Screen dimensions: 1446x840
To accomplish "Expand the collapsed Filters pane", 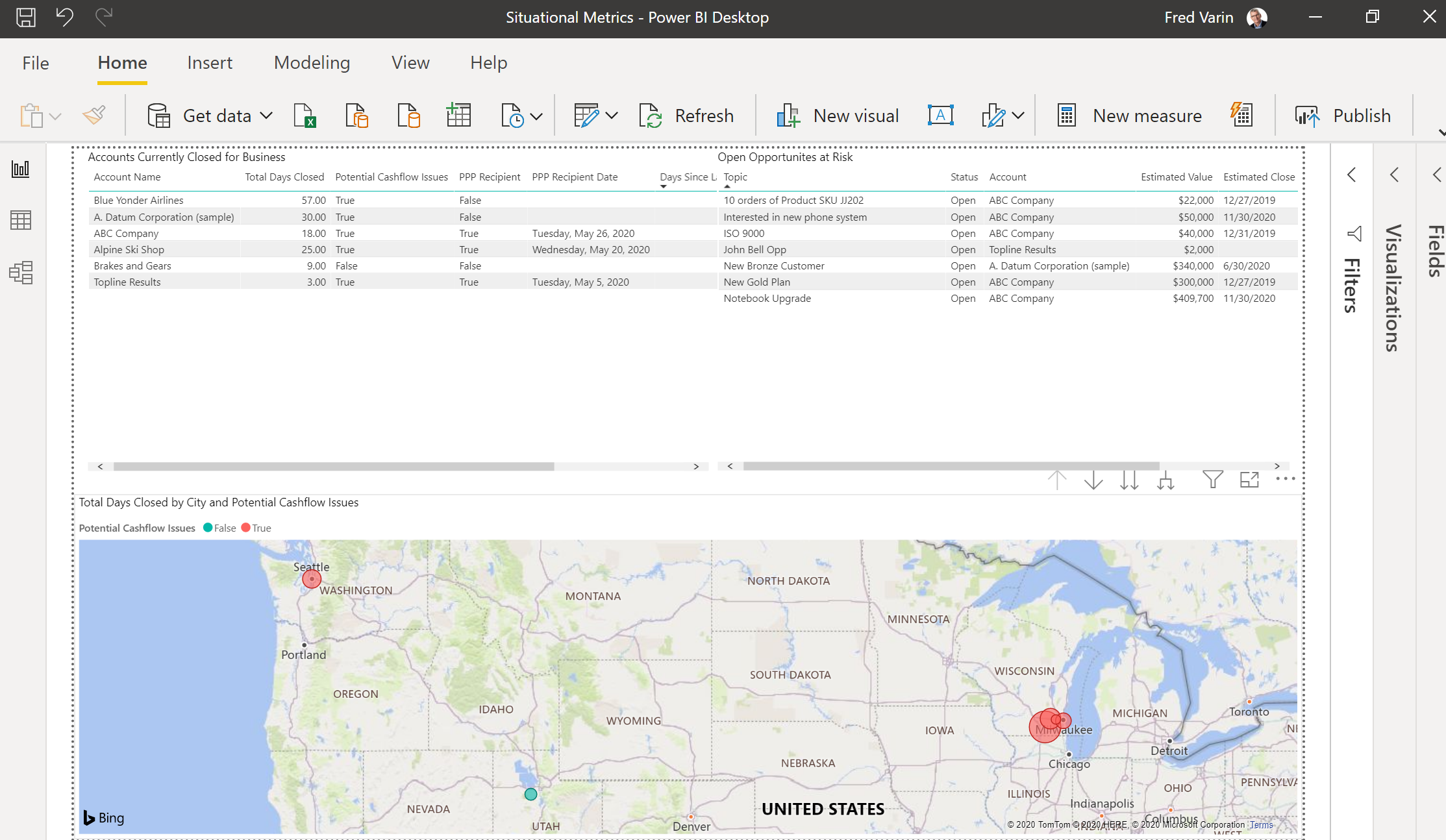I will (x=1351, y=175).
